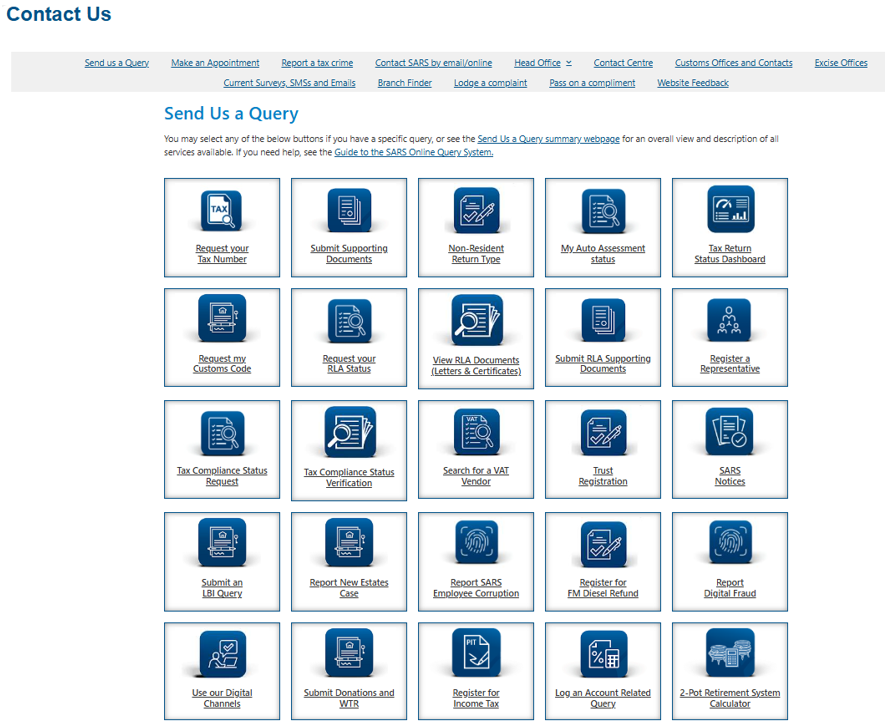Click Lodge a complaint menu item
The height and width of the screenshot is (722, 892).
click(x=490, y=83)
